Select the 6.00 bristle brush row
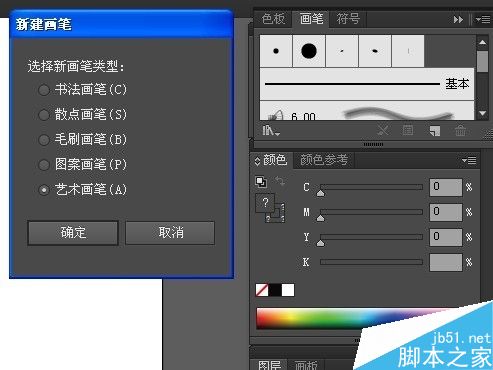493x370 pixels. 367,111
